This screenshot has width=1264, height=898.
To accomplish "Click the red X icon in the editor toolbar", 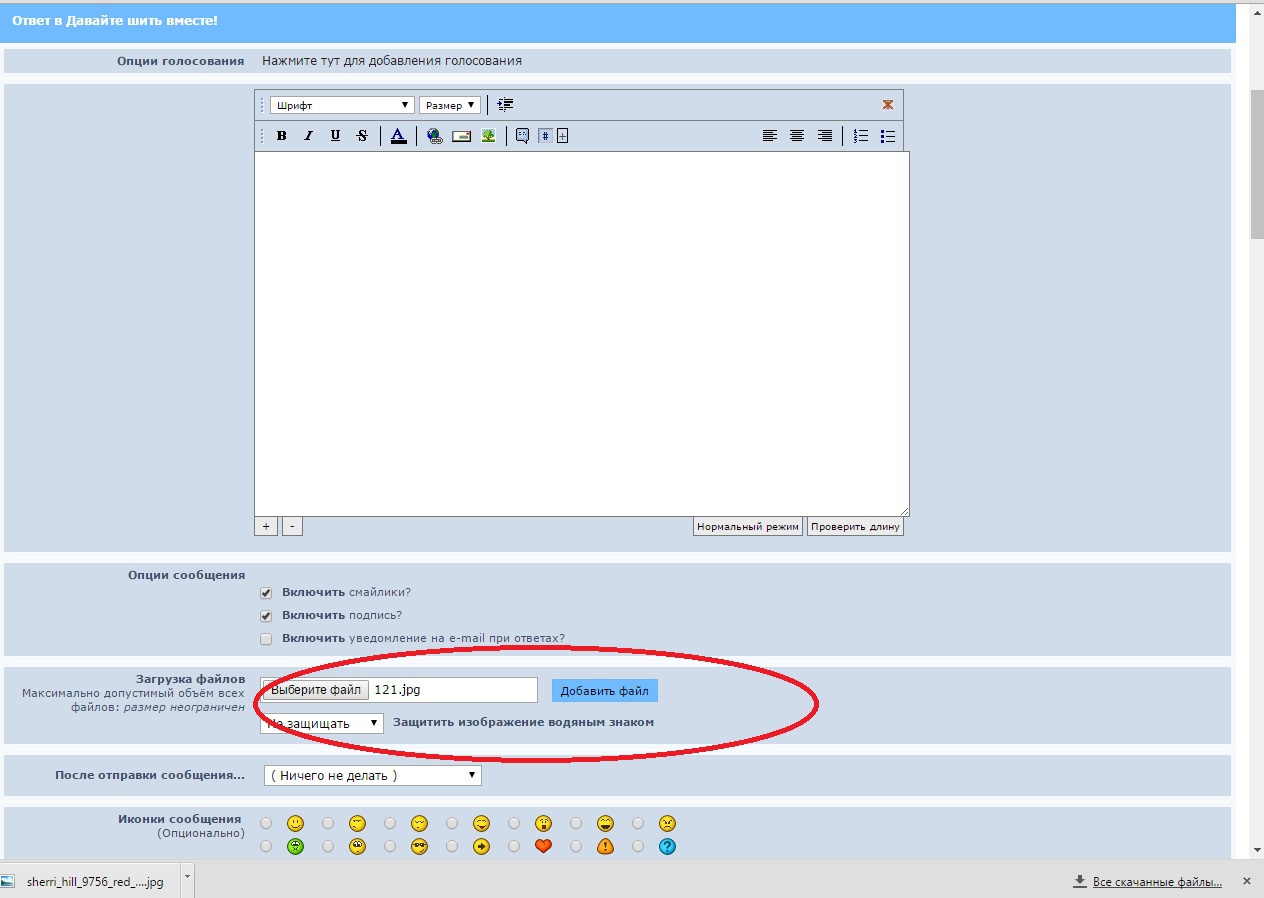I will pyautogui.click(x=887, y=105).
